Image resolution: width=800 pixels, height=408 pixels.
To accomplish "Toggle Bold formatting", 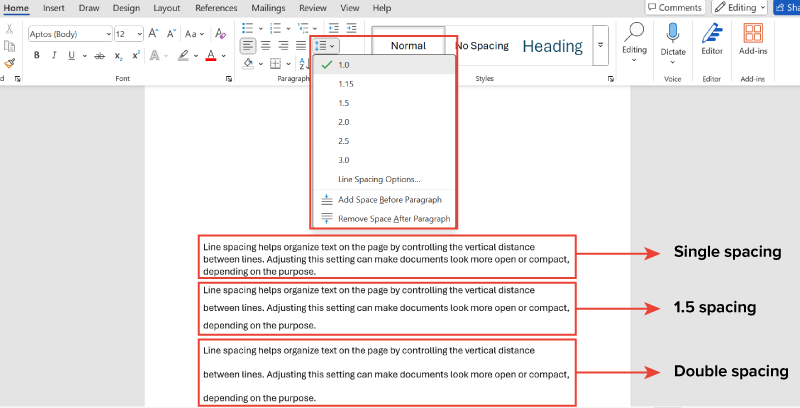I will 37,55.
